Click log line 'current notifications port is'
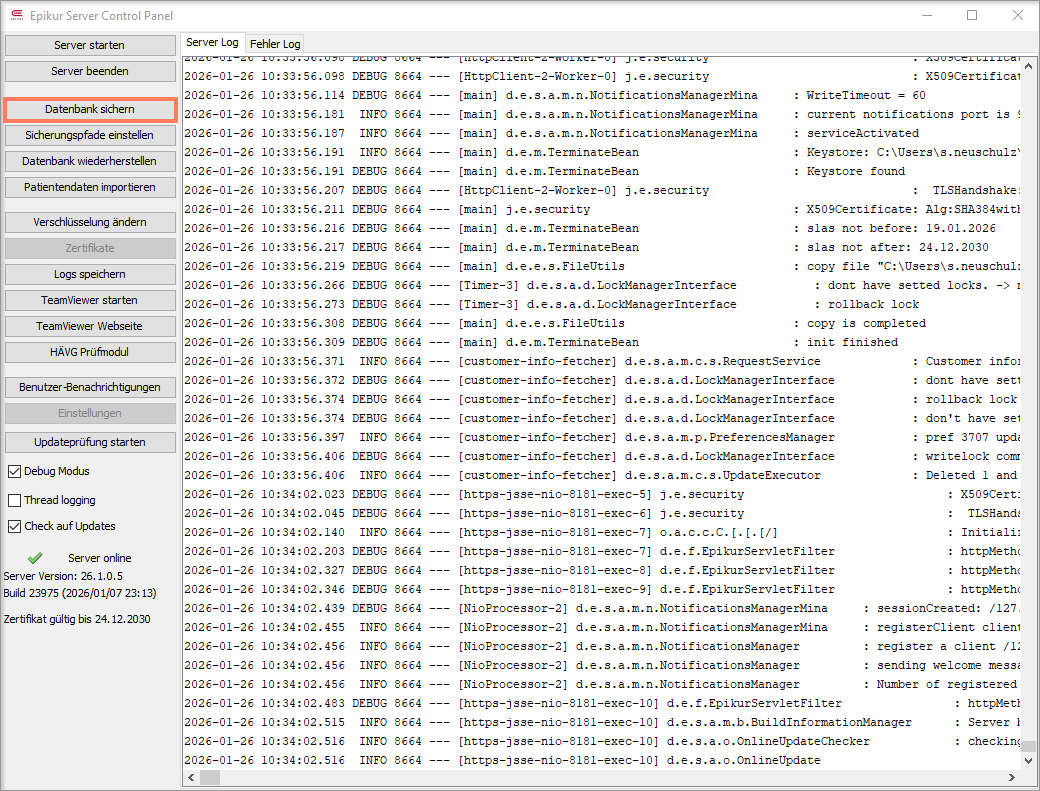Screen dimensions: 1040x791 [602, 114]
